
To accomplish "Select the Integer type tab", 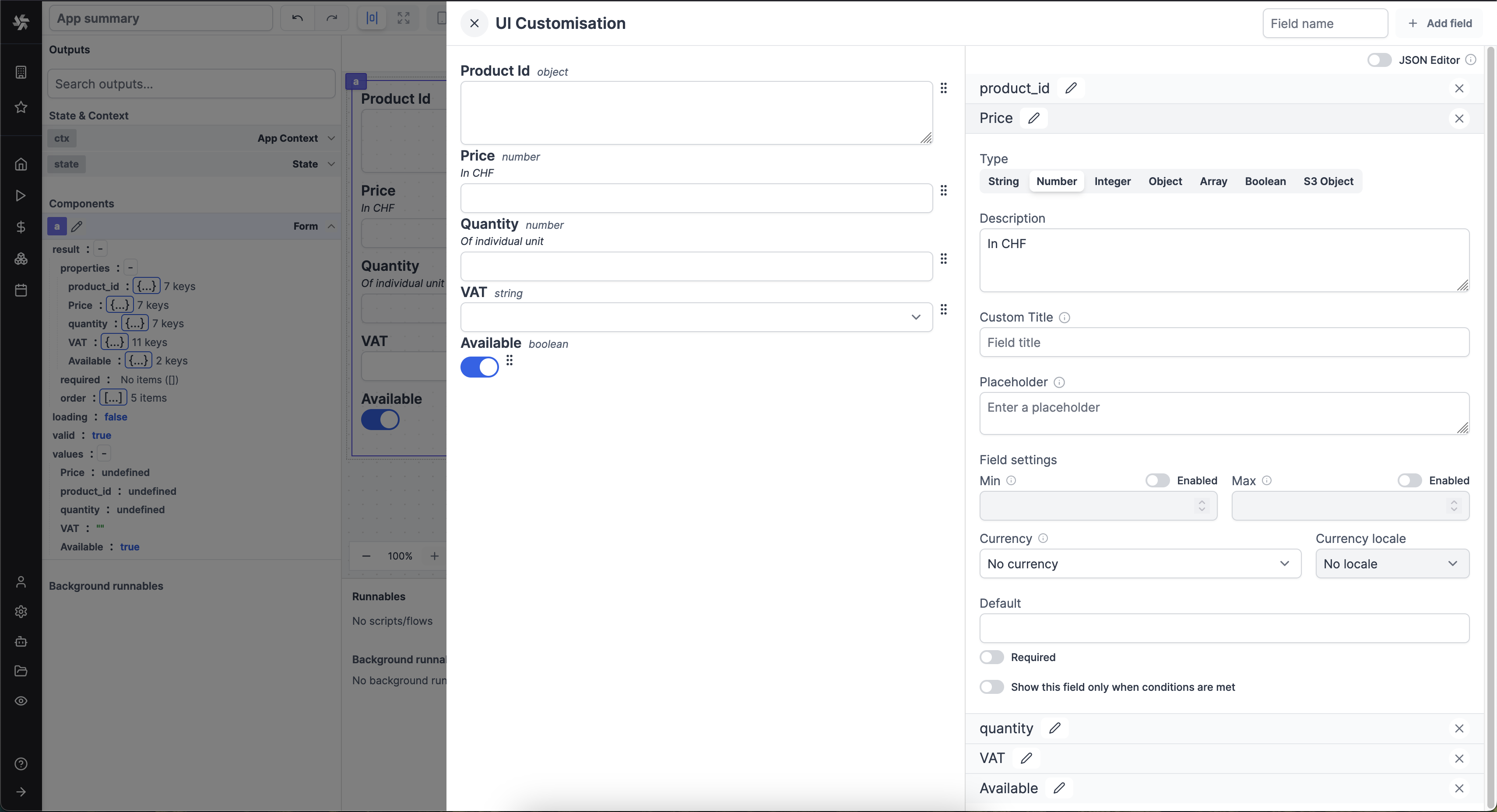I will pyautogui.click(x=1112, y=181).
